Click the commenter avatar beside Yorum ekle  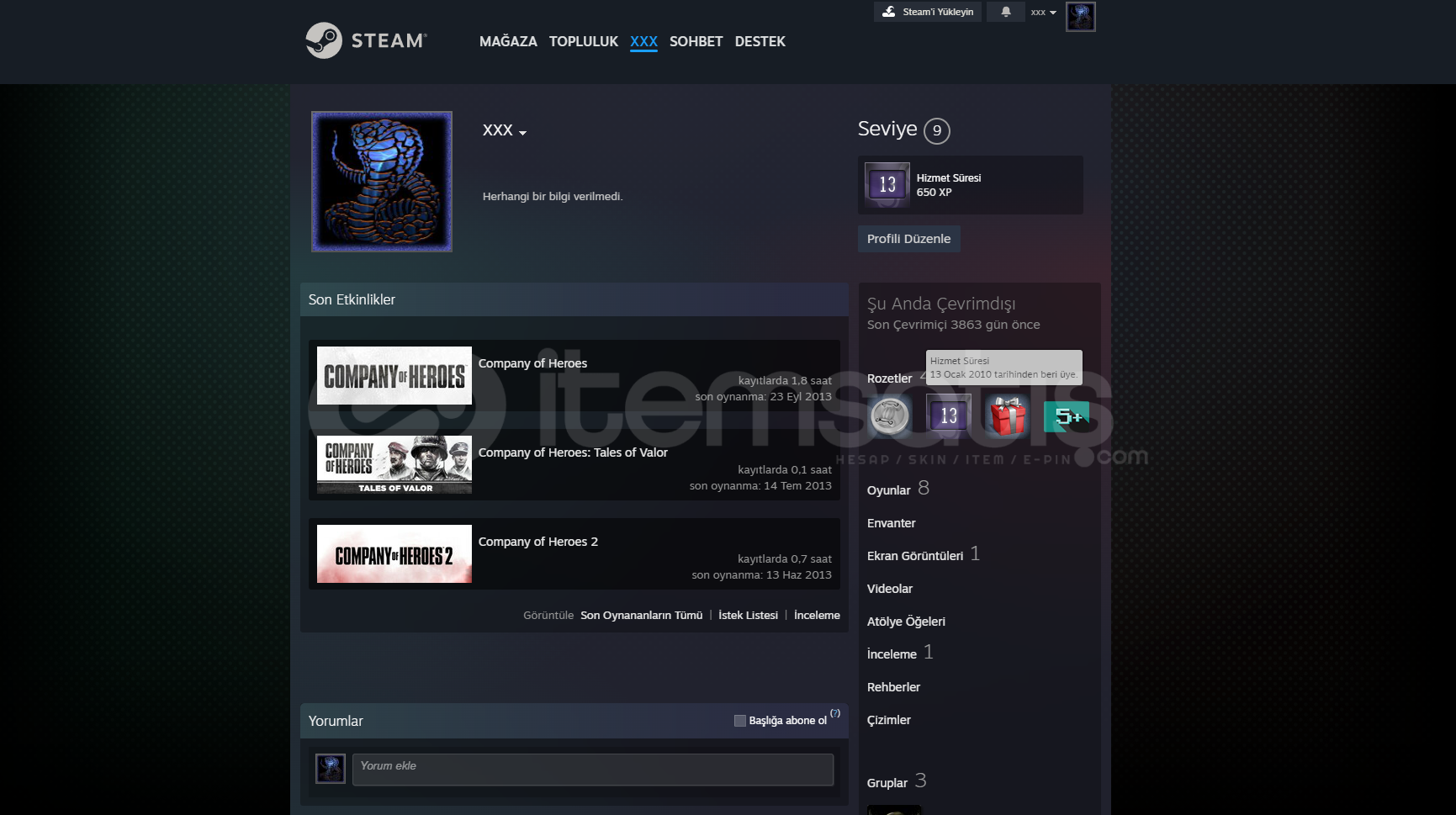click(330, 769)
